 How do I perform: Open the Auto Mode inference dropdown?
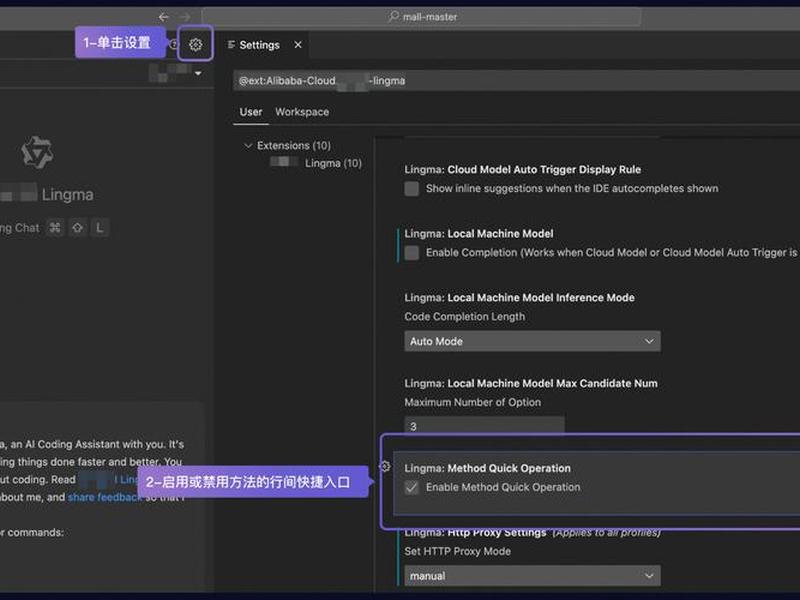click(x=532, y=341)
